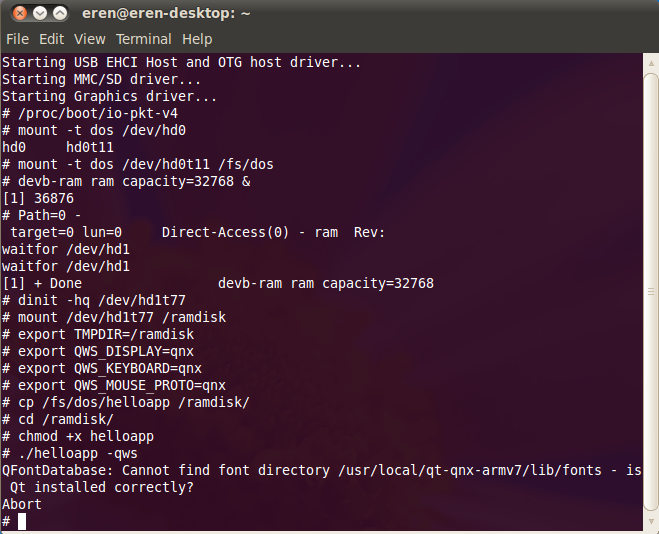Close the terminal window

pyautogui.click(x=16, y=14)
